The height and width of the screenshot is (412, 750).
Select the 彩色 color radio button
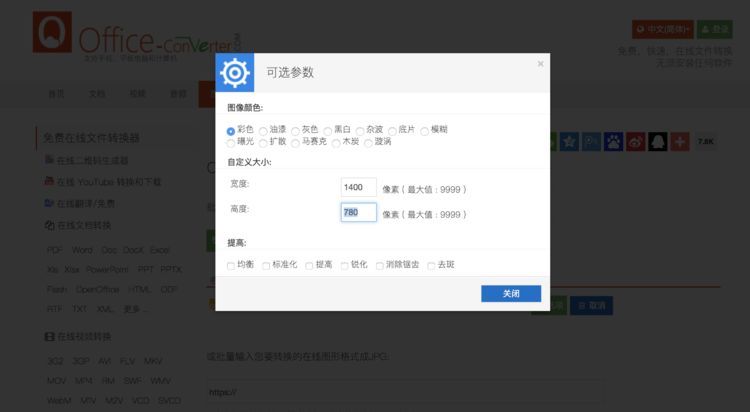point(231,130)
